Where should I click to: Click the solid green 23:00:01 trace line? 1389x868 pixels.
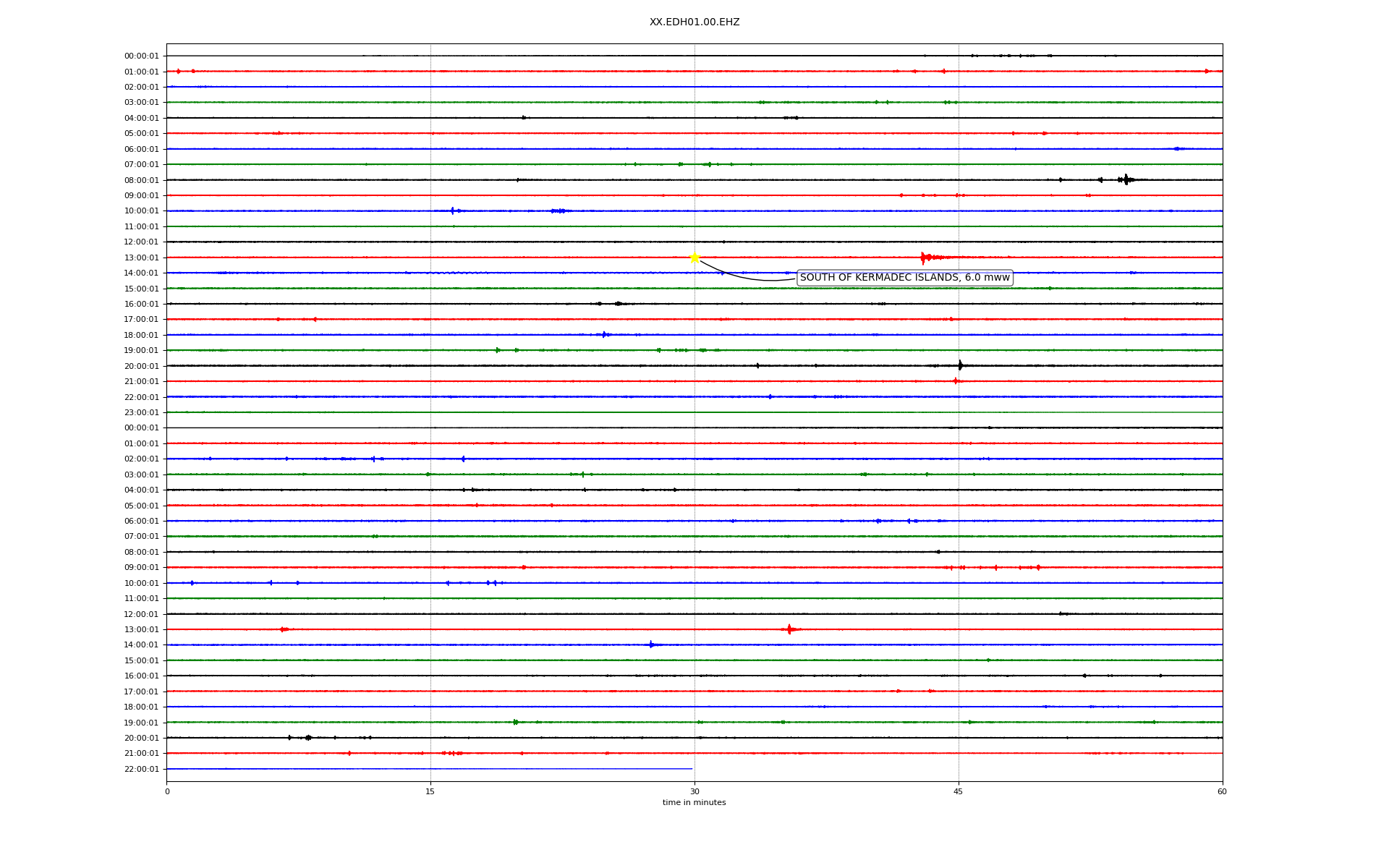pyautogui.click(x=694, y=412)
